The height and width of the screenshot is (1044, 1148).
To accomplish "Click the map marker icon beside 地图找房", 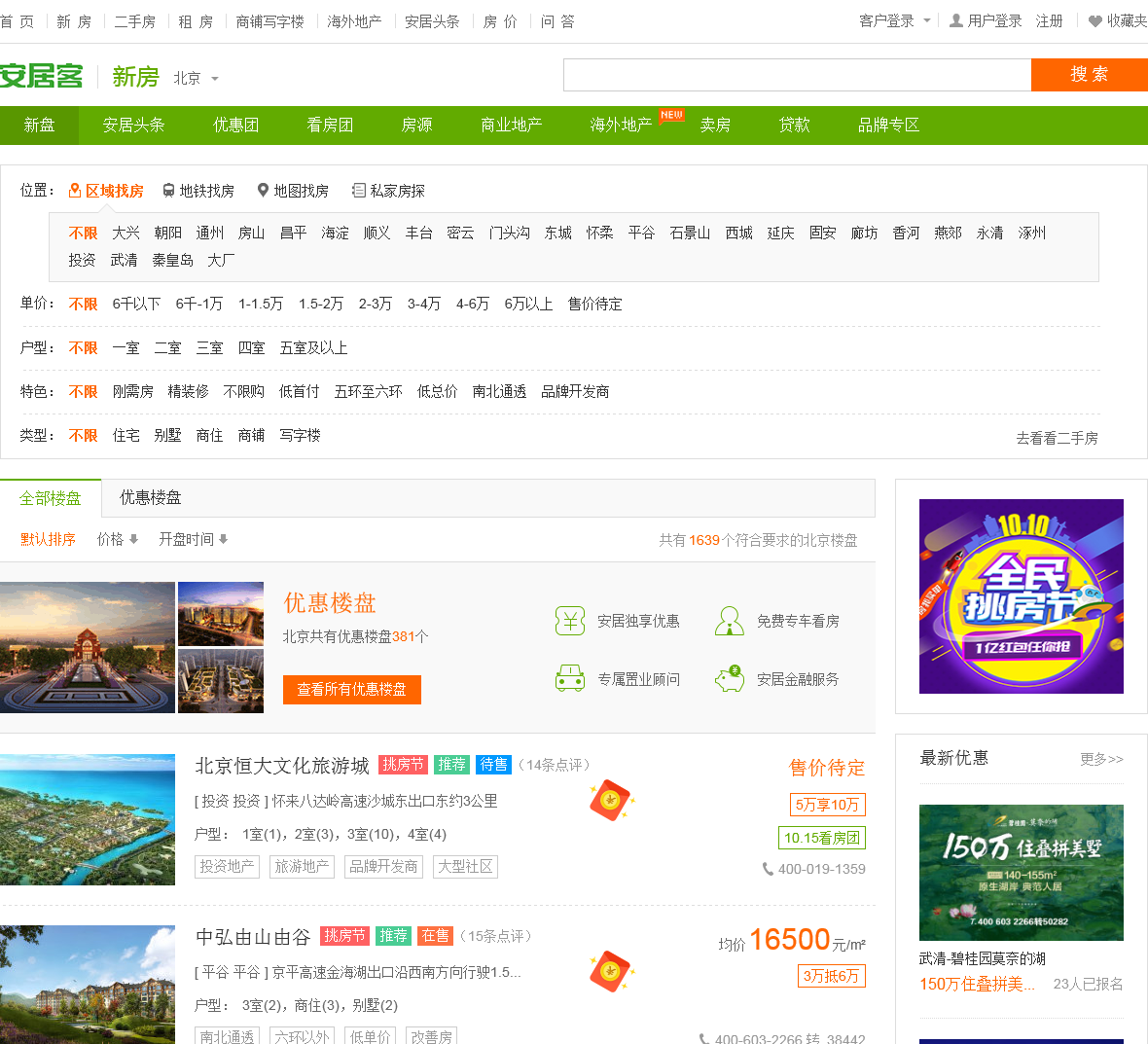I will click(263, 191).
